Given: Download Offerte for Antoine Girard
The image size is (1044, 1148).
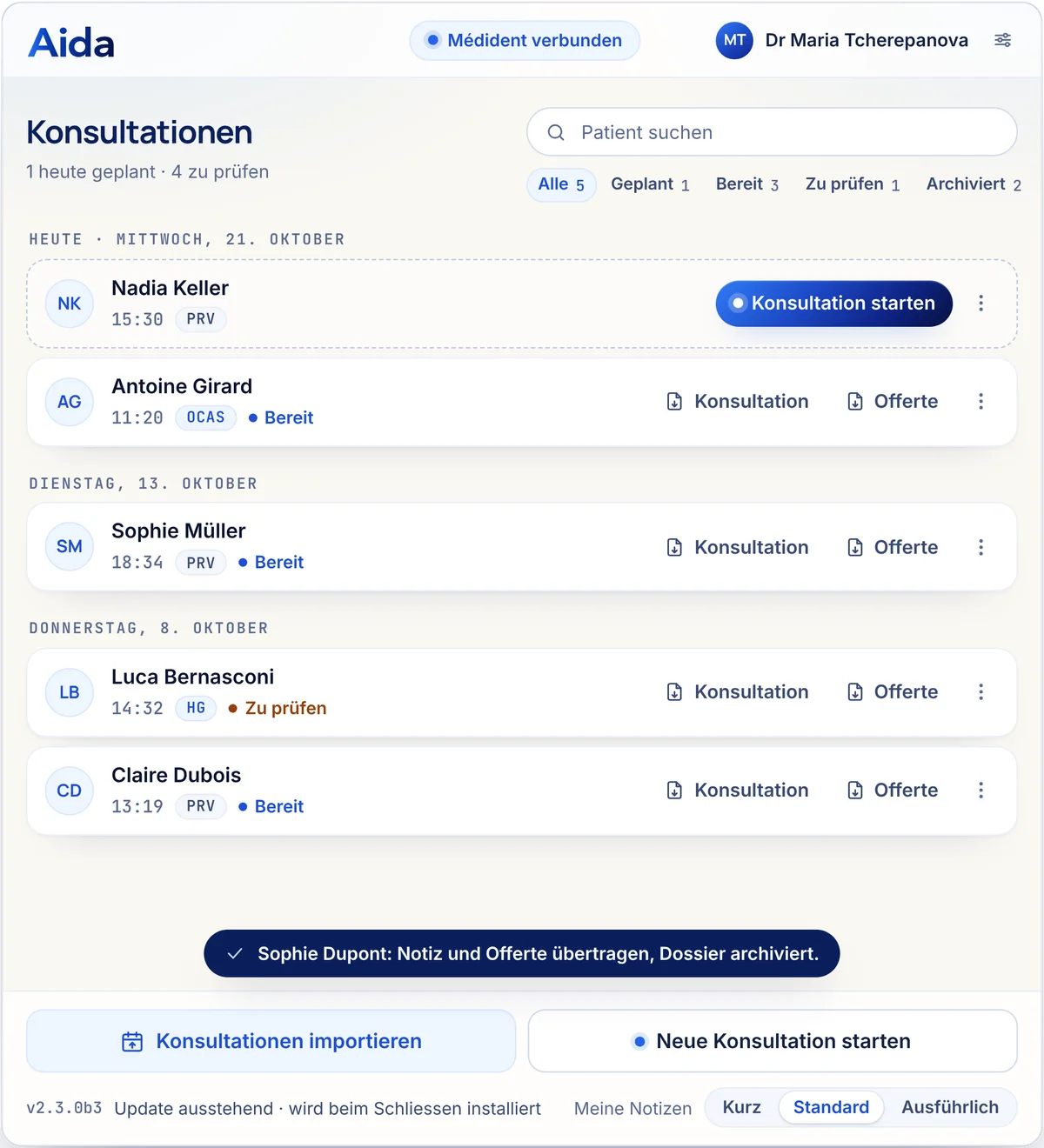Looking at the screenshot, I should pyautogui.click(x=893, y=402).
